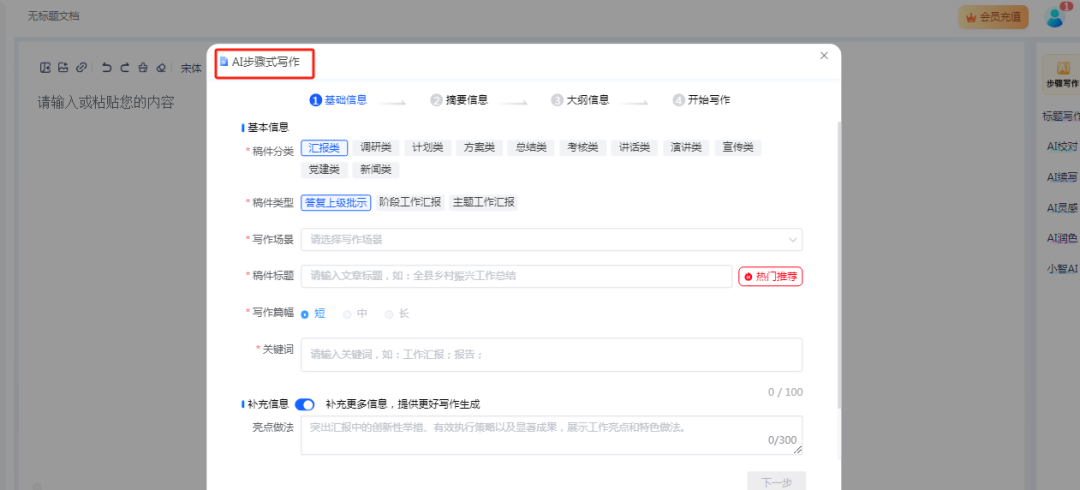Click the 下一步 button
The height and width of the screenshot is (490, 1080).
(776, 481)
